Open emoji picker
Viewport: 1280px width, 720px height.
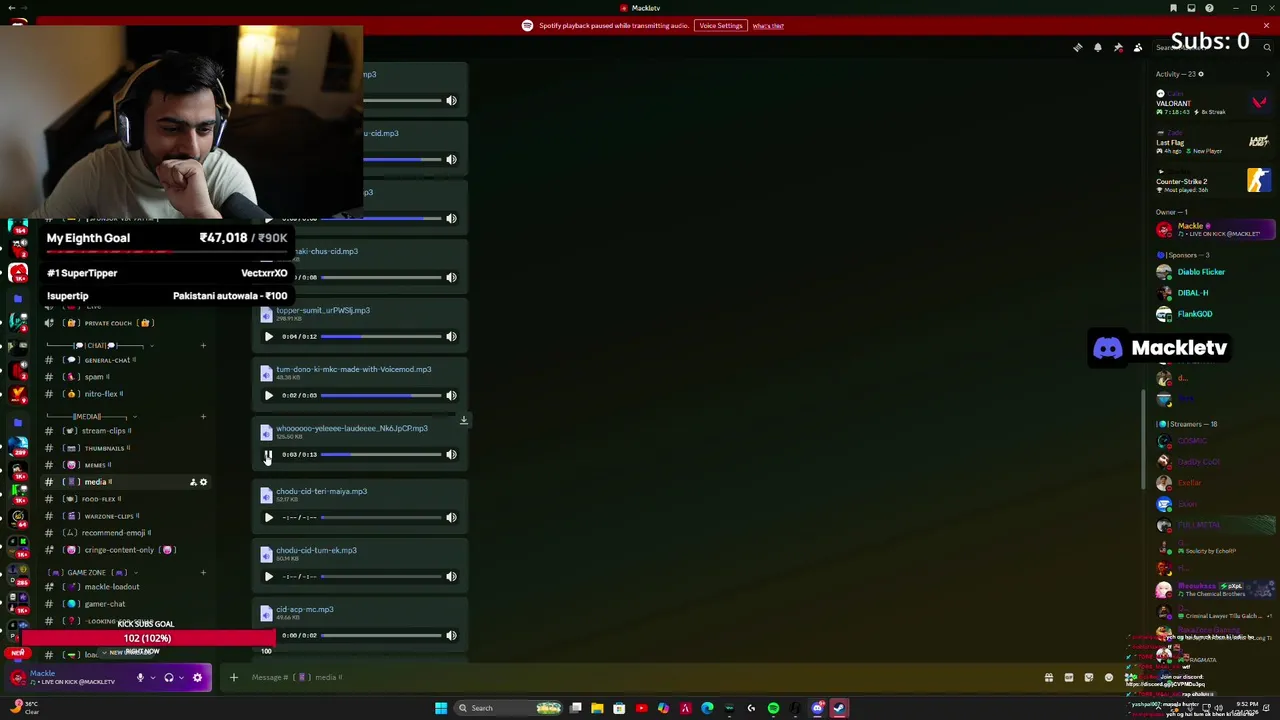click(1109, 678)
